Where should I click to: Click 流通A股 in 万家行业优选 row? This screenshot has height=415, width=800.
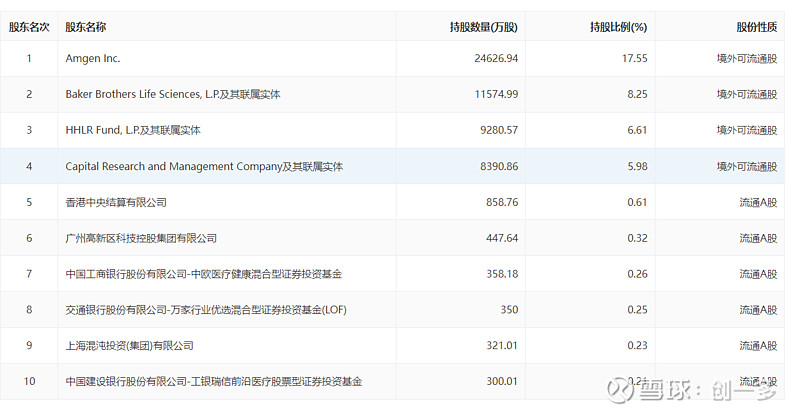(x=758, y=310)
